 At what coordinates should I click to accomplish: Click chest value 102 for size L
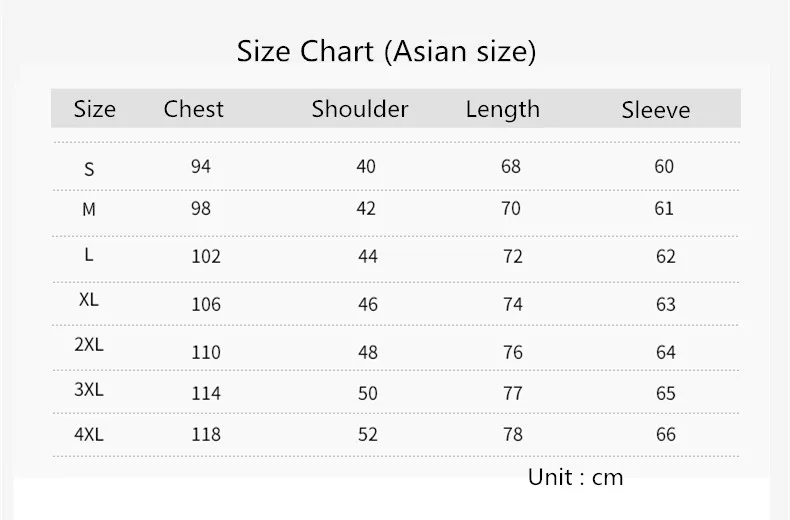206,256
